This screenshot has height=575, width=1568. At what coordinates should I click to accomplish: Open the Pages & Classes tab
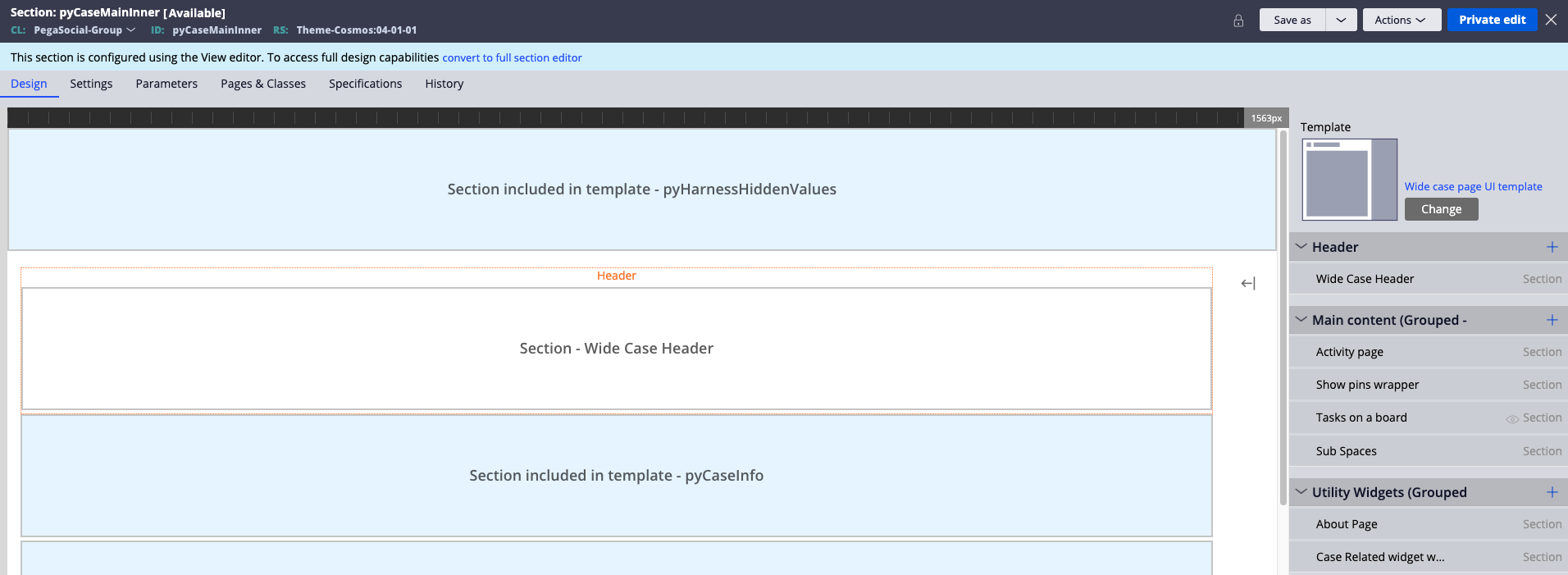coord(263,84)
